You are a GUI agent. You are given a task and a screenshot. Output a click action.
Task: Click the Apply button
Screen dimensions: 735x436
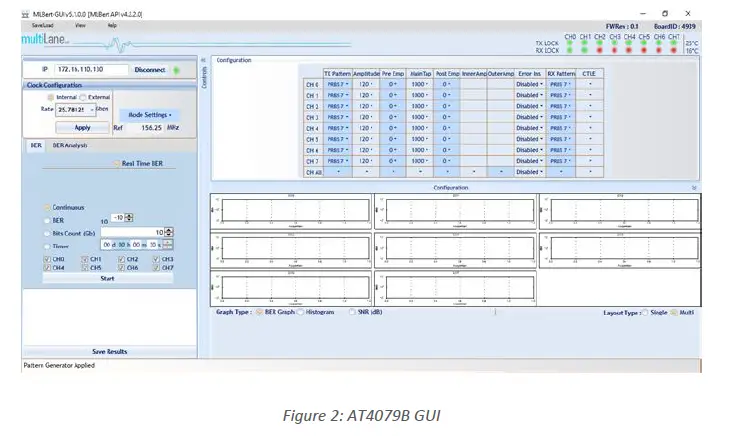coord(82,127)
